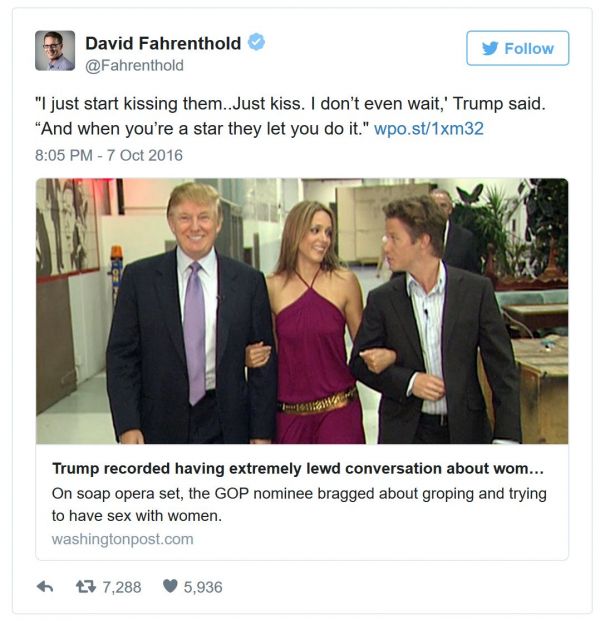Click the Twitter bird icon in Follow button
The width and height of the screenshot is (600, 621).
490,48
